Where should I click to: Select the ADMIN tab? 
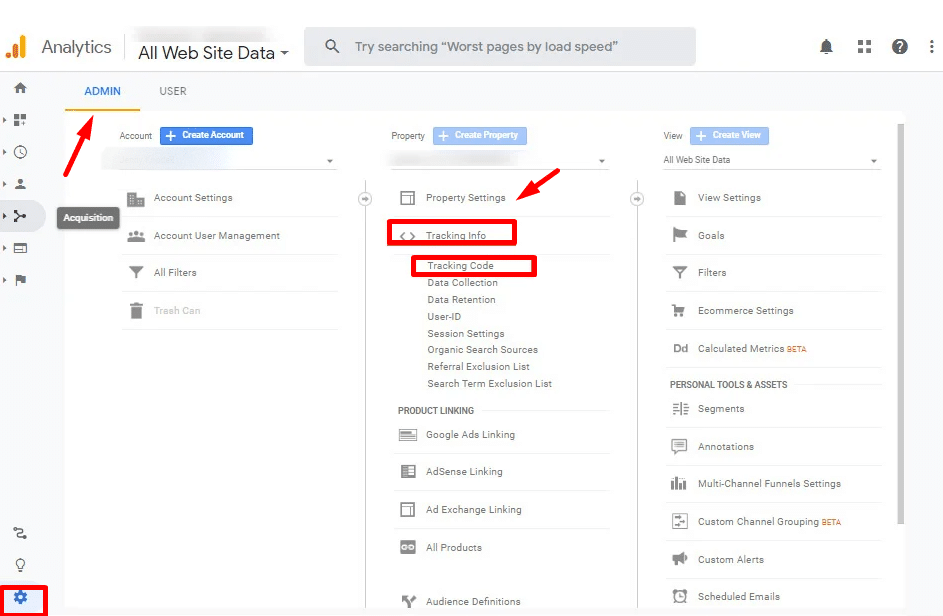(101, 91)
